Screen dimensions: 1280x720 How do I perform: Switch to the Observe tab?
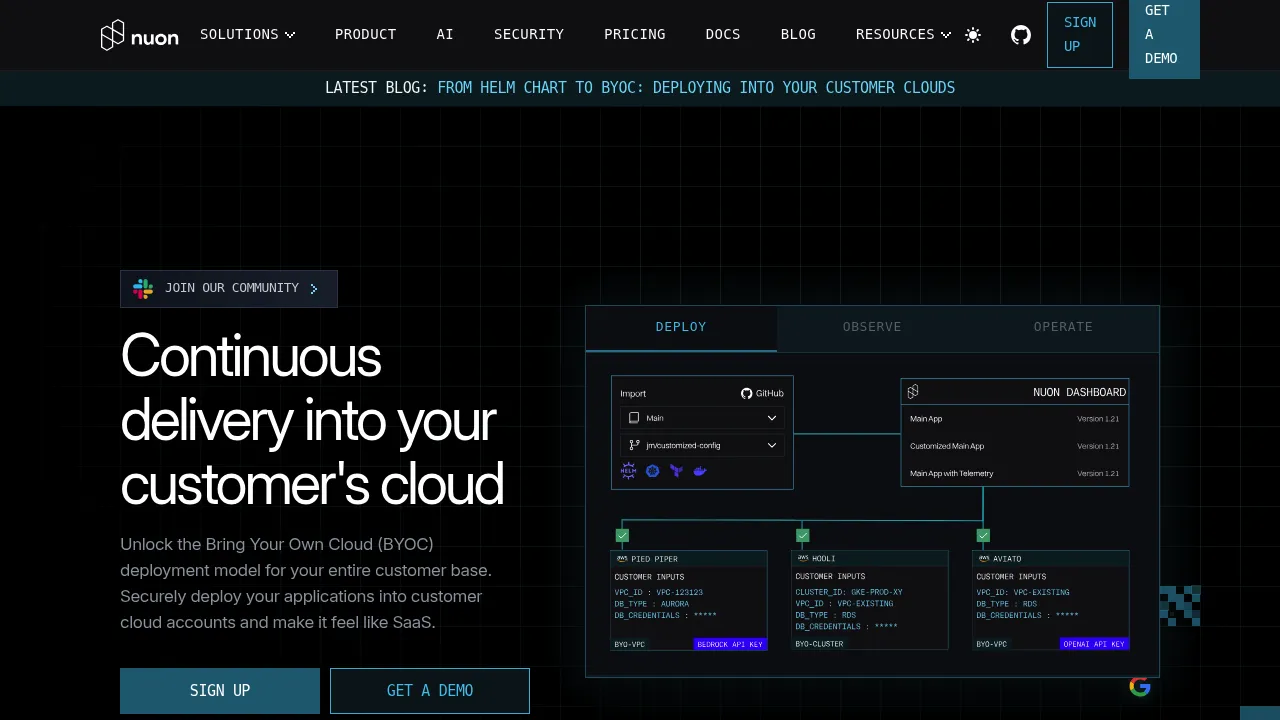click(872, 328)
